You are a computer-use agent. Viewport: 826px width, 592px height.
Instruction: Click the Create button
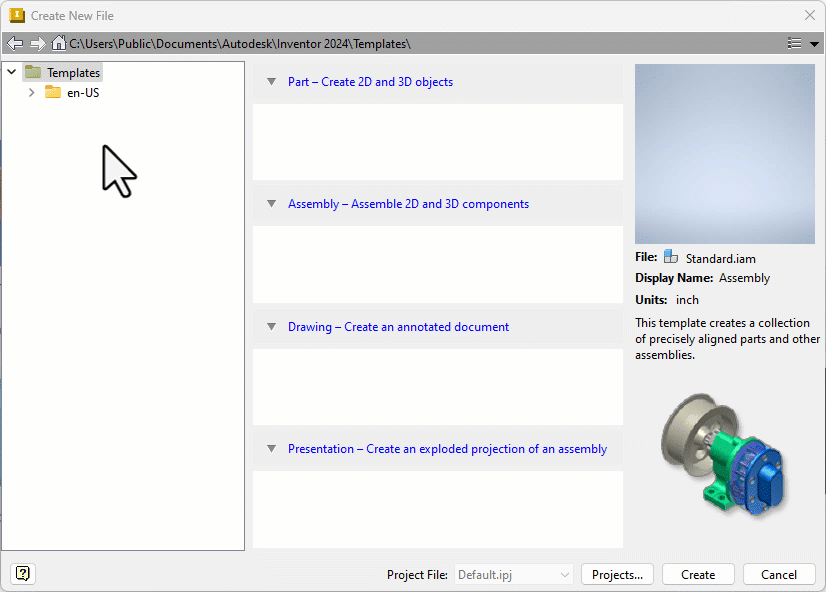click(x=698, y=575)
